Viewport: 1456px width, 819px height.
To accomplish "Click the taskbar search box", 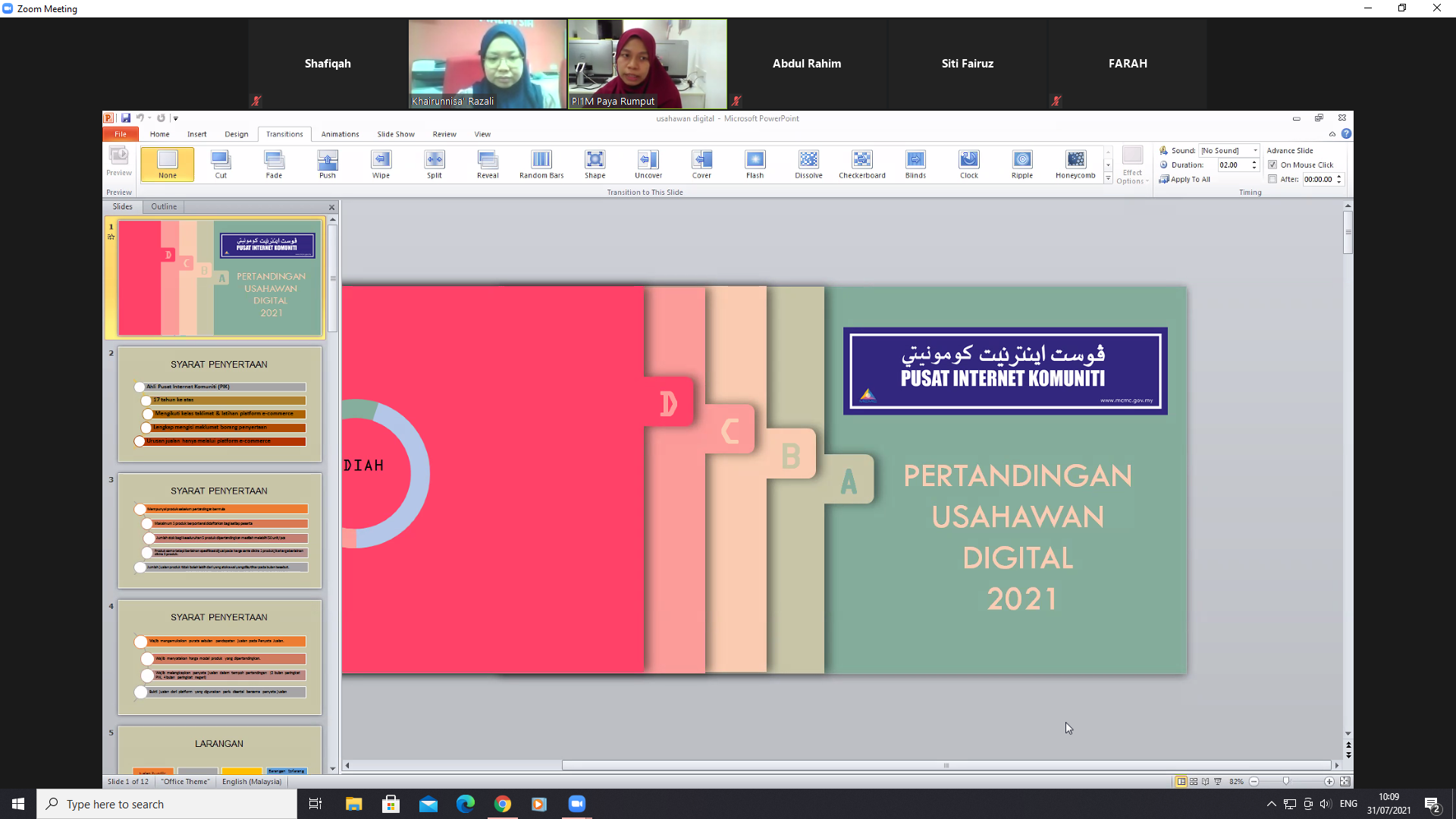I will pos(167,804).
